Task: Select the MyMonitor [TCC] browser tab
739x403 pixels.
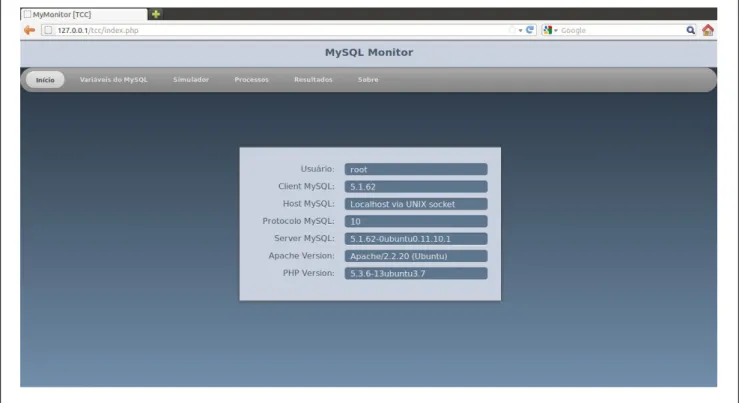Action: 84,14
